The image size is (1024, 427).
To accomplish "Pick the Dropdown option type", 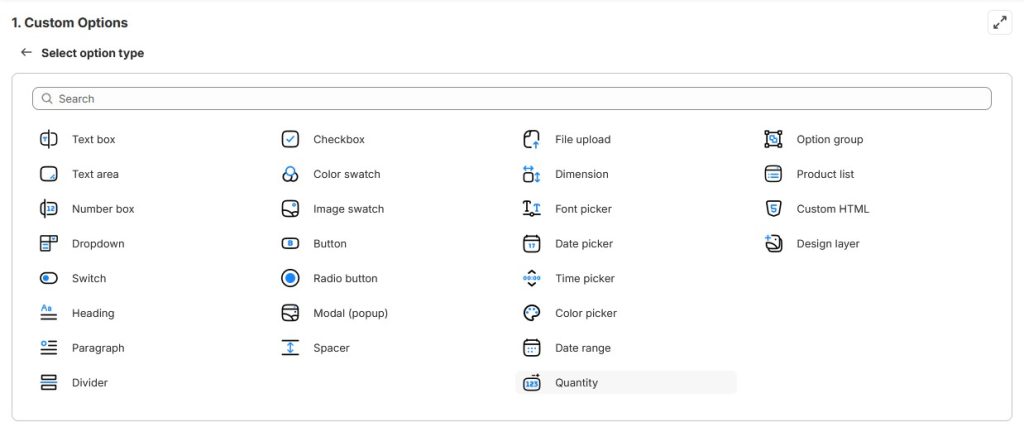I will (97, 244).
